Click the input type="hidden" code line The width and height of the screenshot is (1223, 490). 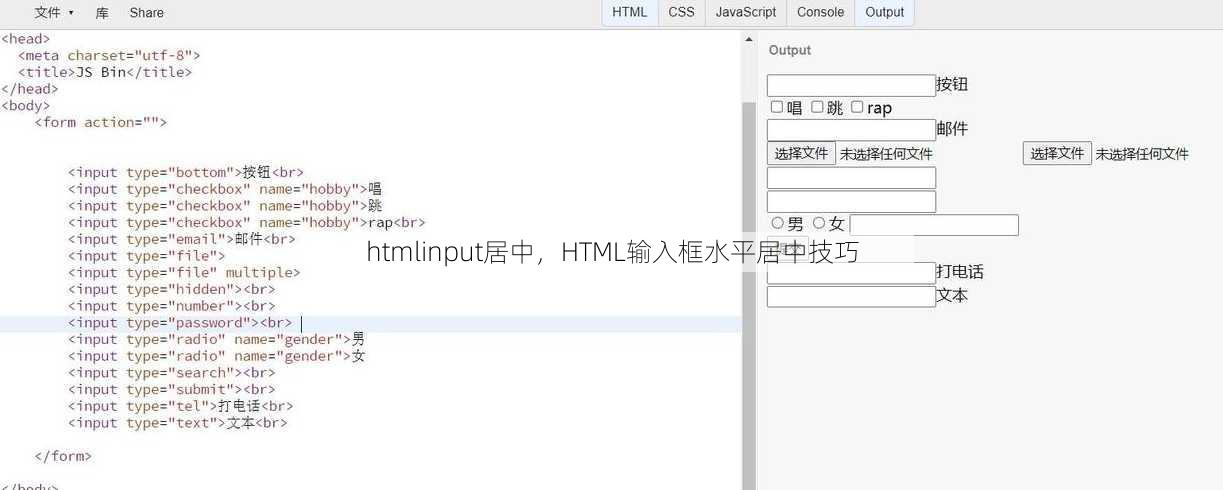tap(172, 289)
